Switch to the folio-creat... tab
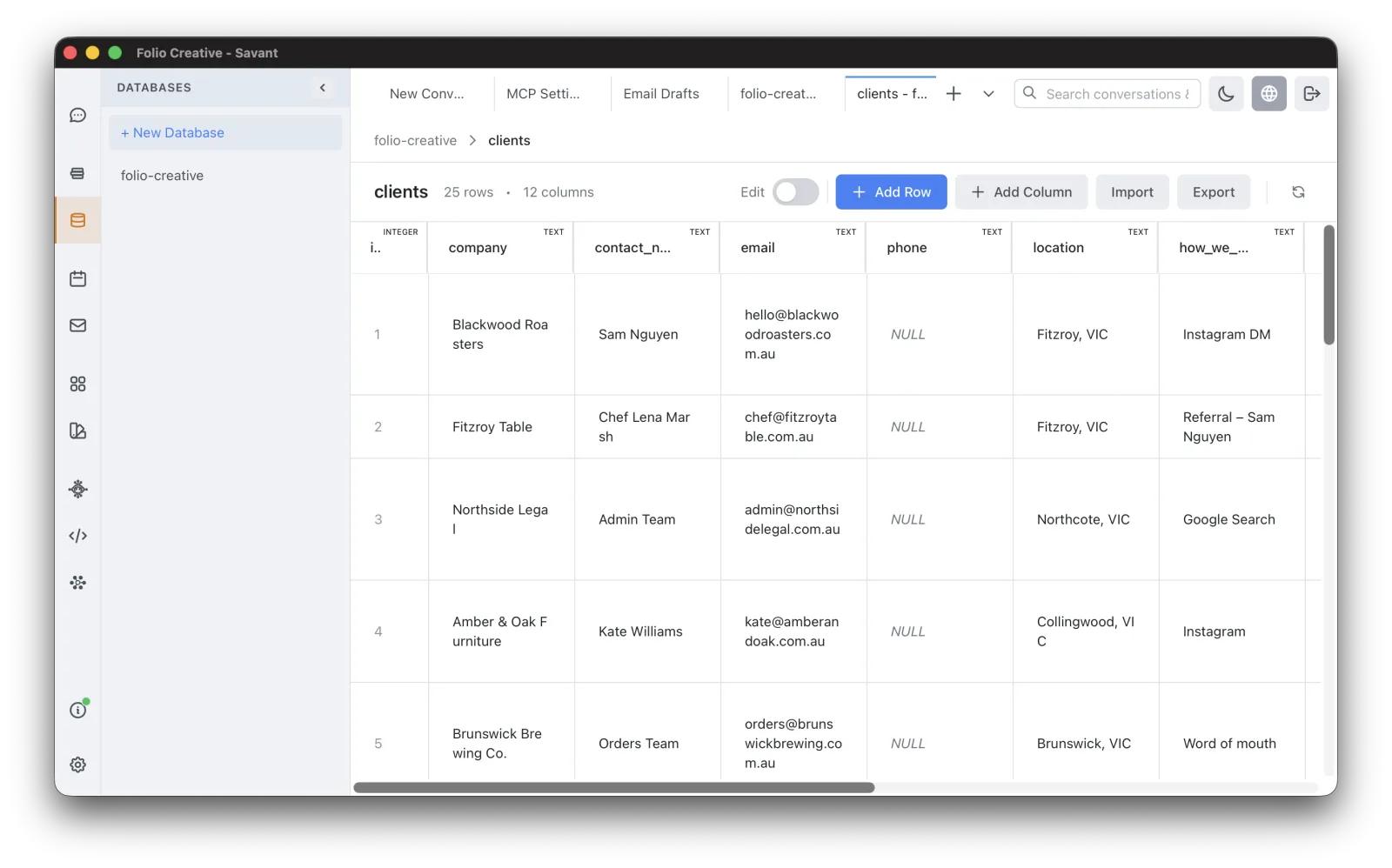Screen dimensions: 1392x868 point(778,94)
